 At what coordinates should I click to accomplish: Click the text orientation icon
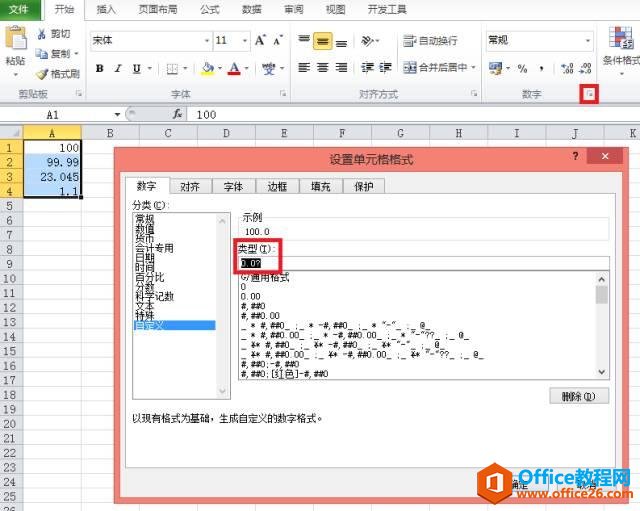[x=367, y=40]
